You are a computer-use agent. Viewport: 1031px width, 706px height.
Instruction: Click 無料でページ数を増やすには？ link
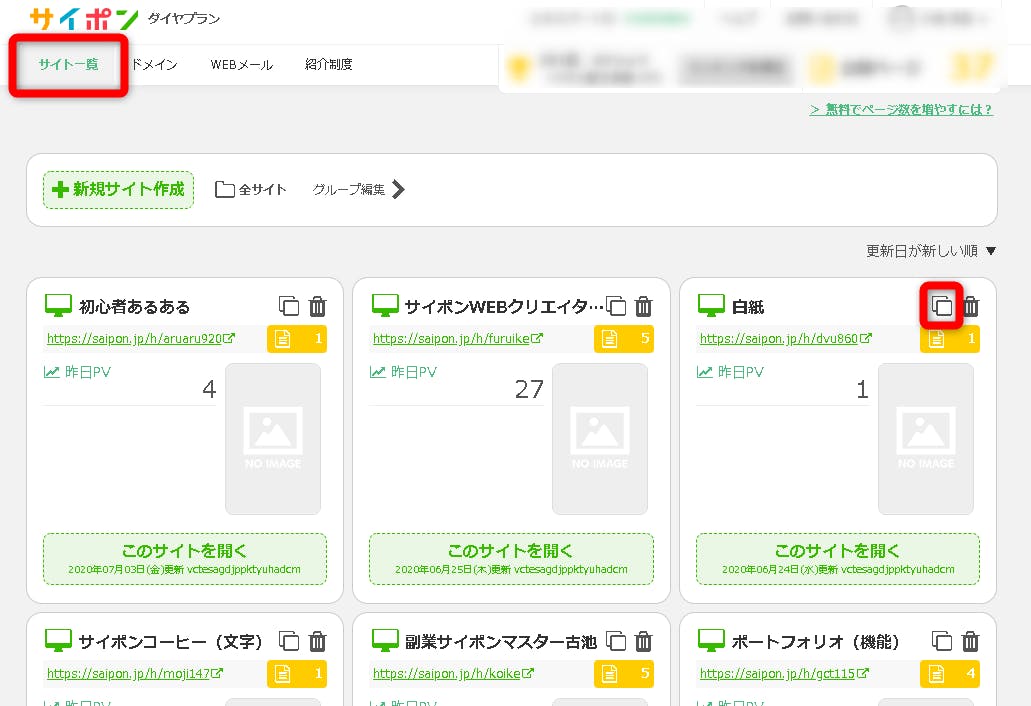900,110
